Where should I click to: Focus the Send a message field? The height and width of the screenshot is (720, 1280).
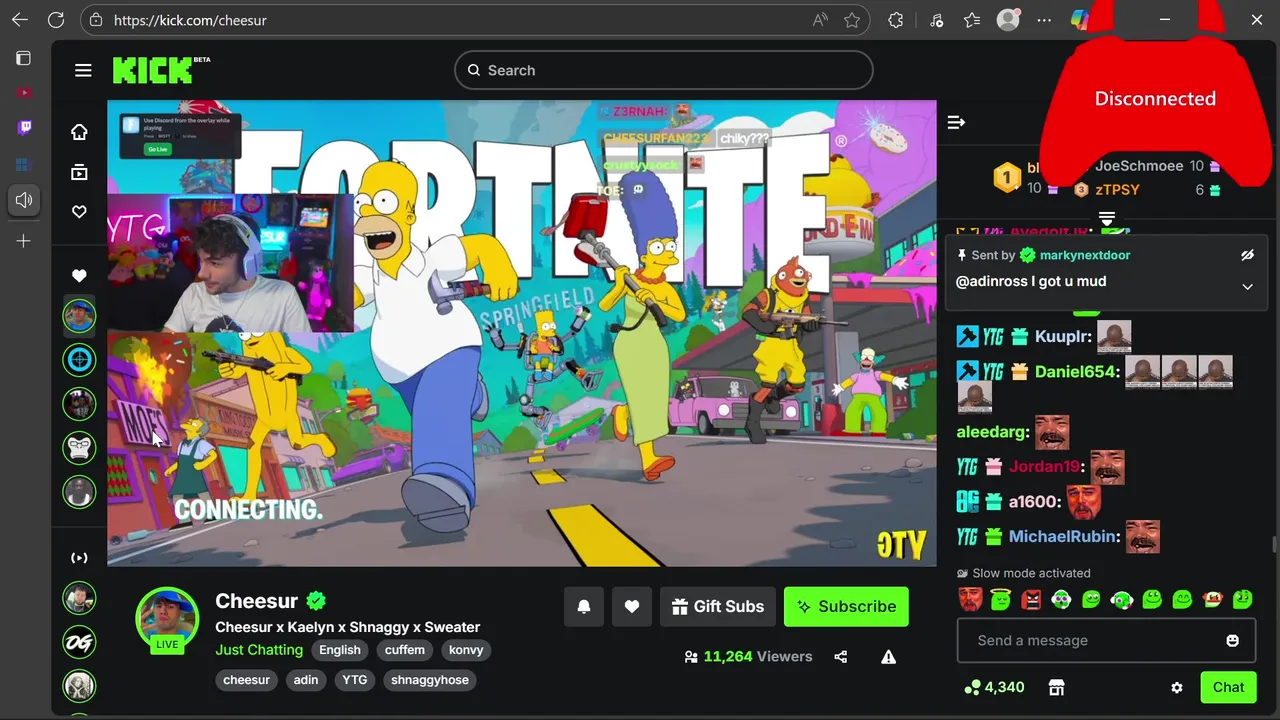1106,640
